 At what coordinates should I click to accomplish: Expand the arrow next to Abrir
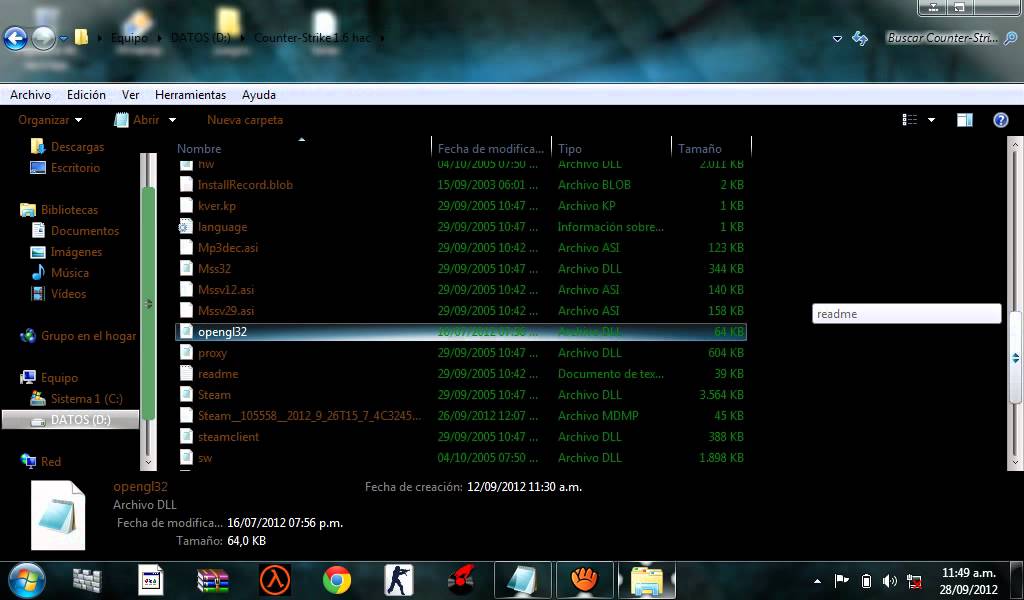click(x=172, y=120)
